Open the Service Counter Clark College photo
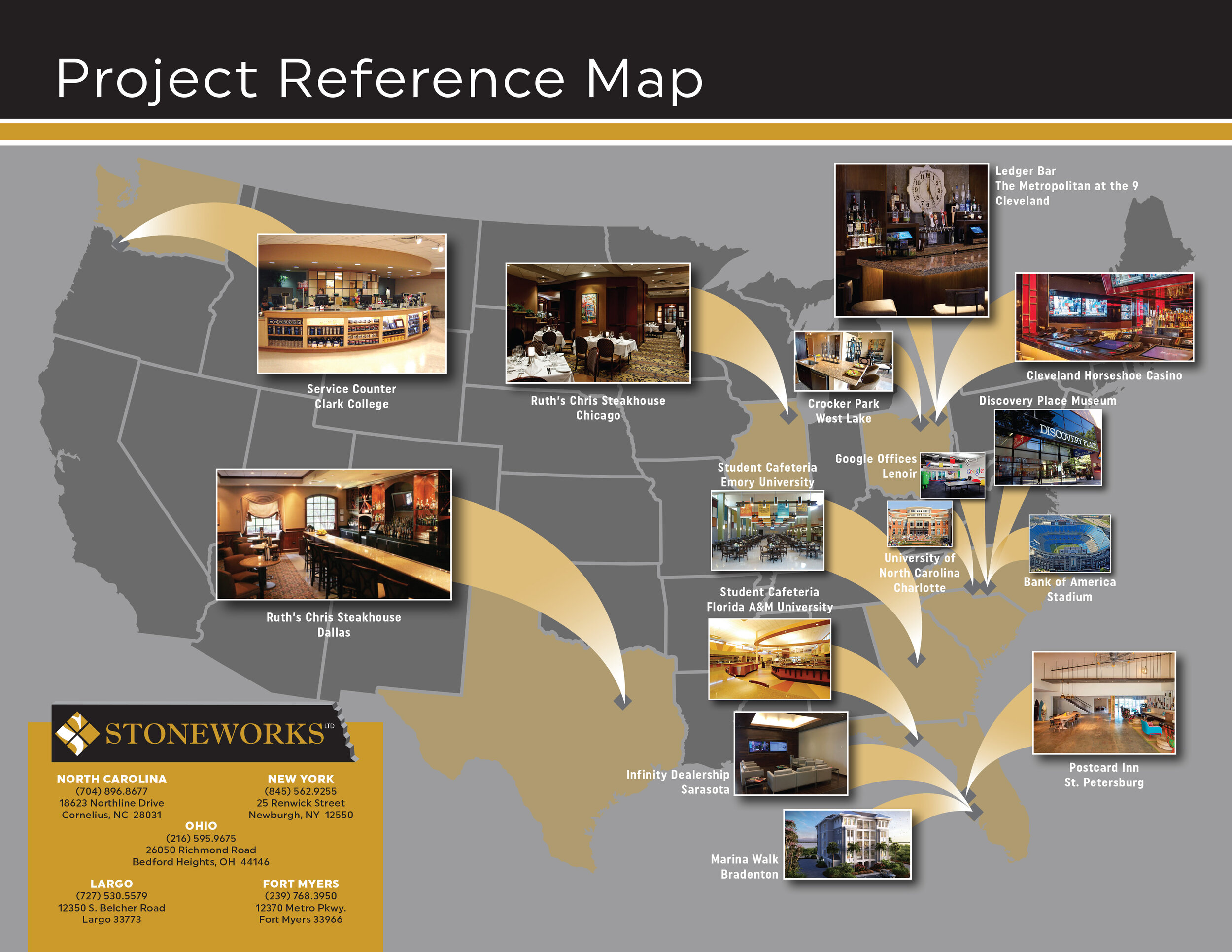 (351, 304)
